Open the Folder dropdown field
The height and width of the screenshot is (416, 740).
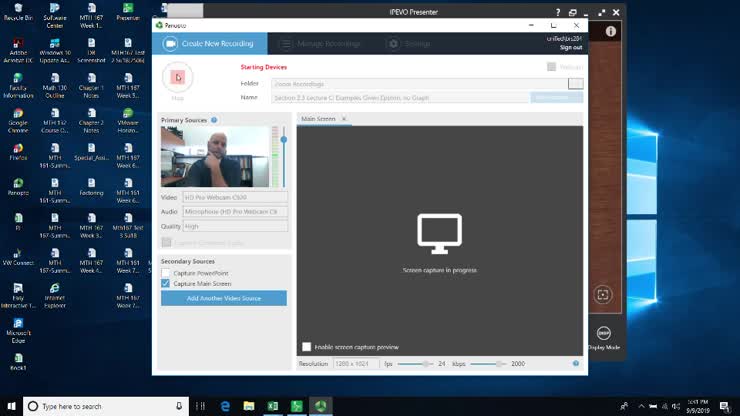420,84
